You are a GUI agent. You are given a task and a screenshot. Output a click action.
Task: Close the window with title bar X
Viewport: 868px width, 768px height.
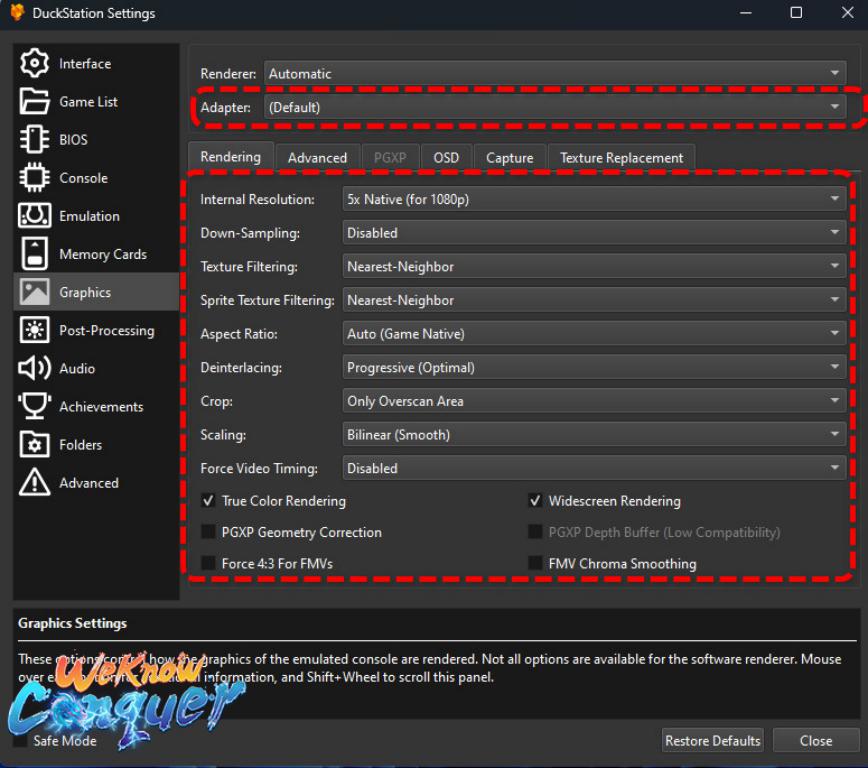coord(847,12)
